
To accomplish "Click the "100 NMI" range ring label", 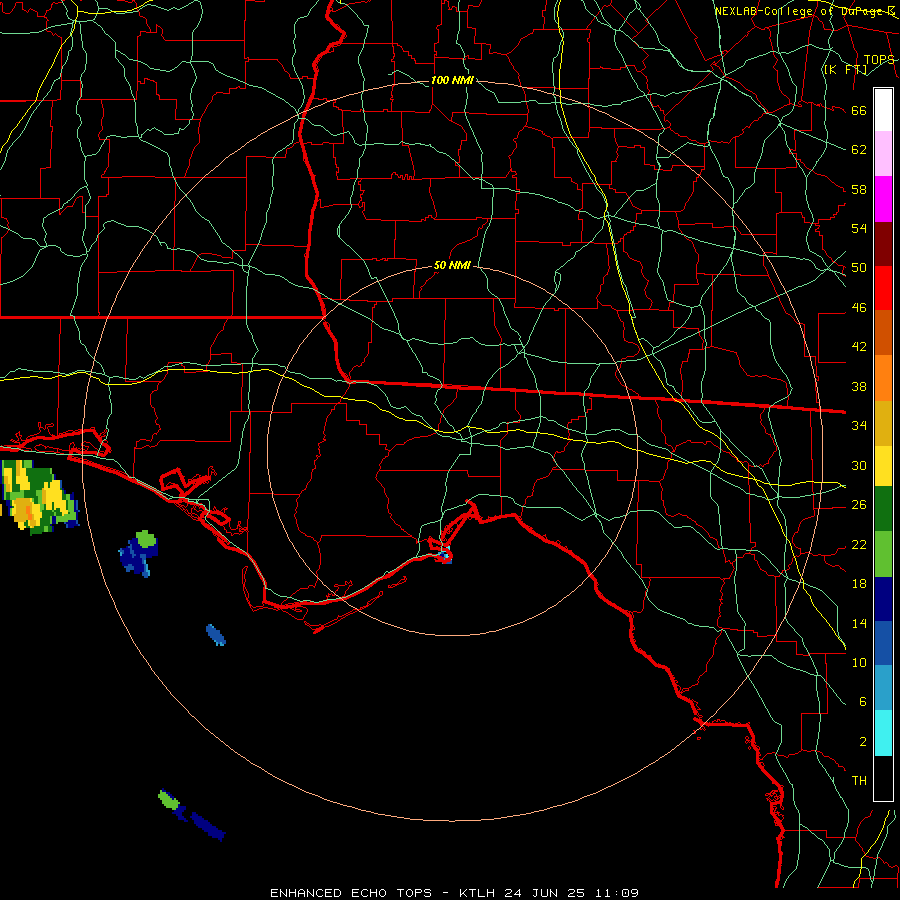I will point(452,80).
